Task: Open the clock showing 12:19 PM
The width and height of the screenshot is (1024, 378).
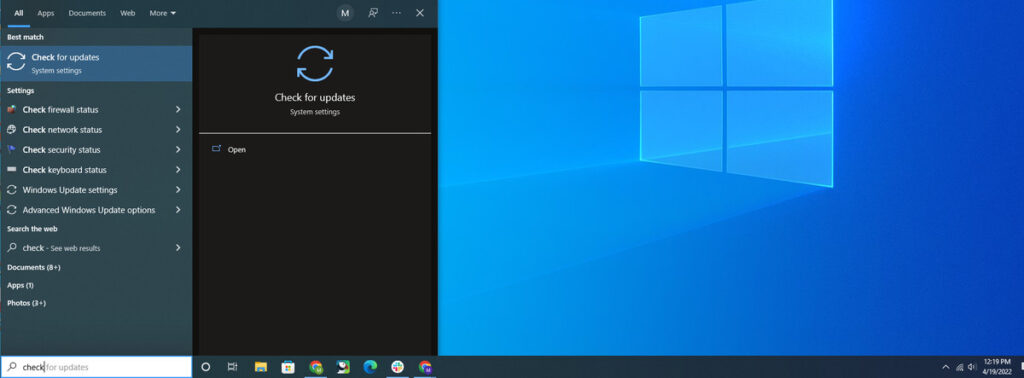Action: click(x=997, y=367)
